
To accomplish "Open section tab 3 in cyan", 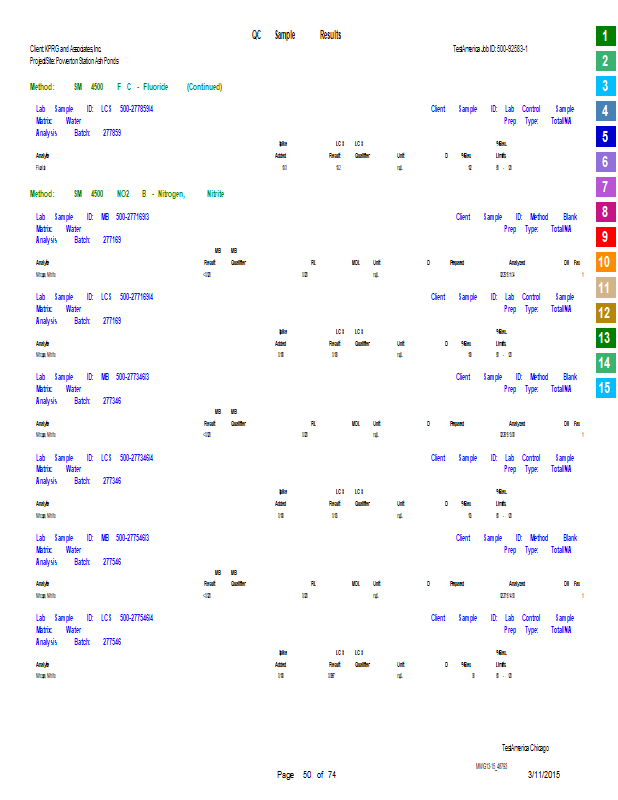I will pos(604,86).
